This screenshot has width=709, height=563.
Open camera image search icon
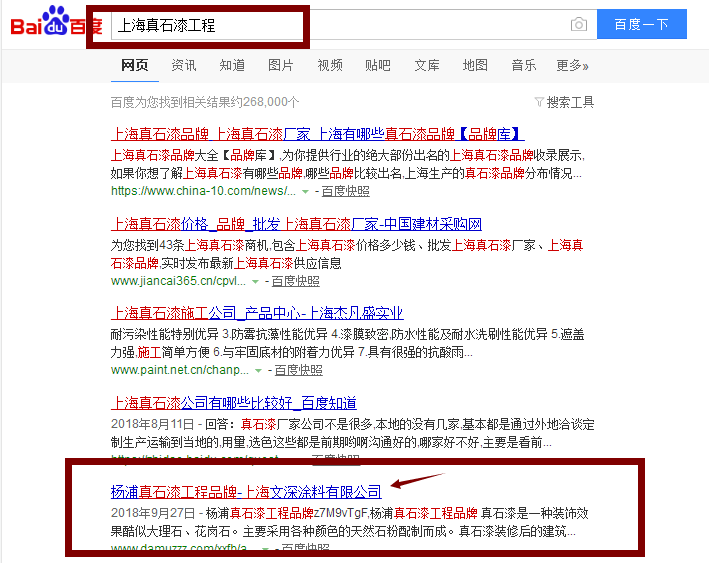(x=579, y=24)
